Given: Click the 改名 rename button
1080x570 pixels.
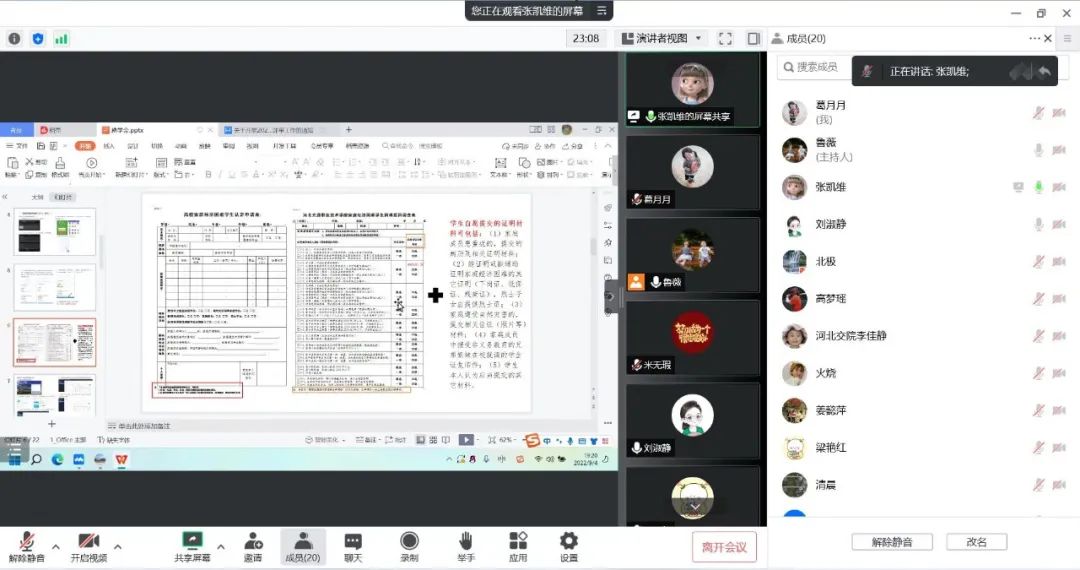Looking at the screenshot, I should point(976,542).
